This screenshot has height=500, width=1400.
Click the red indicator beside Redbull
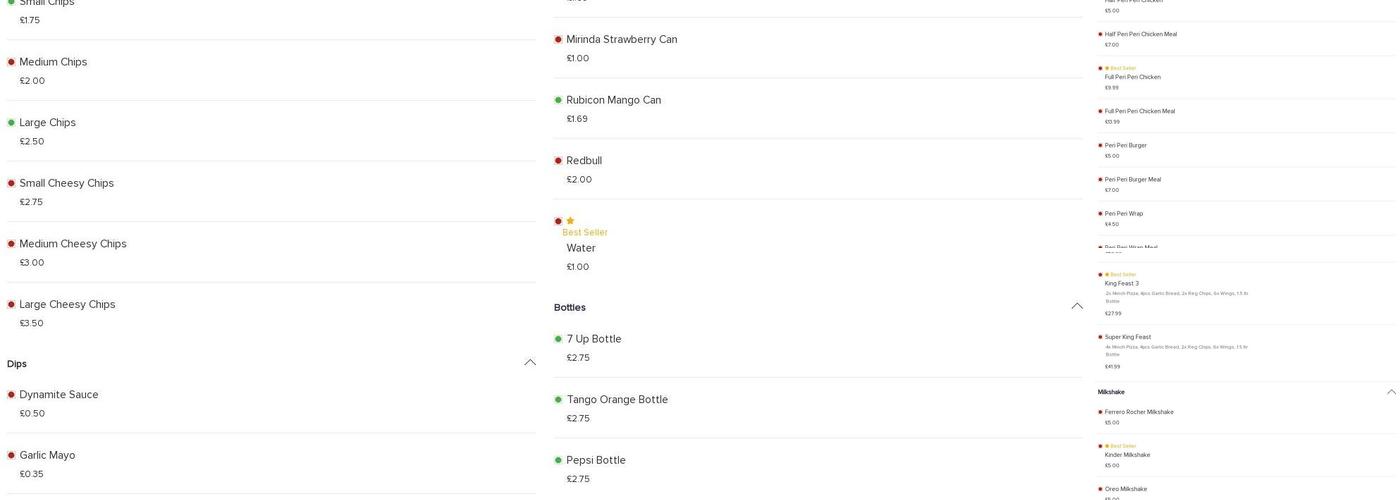click(x=558, y=161)
